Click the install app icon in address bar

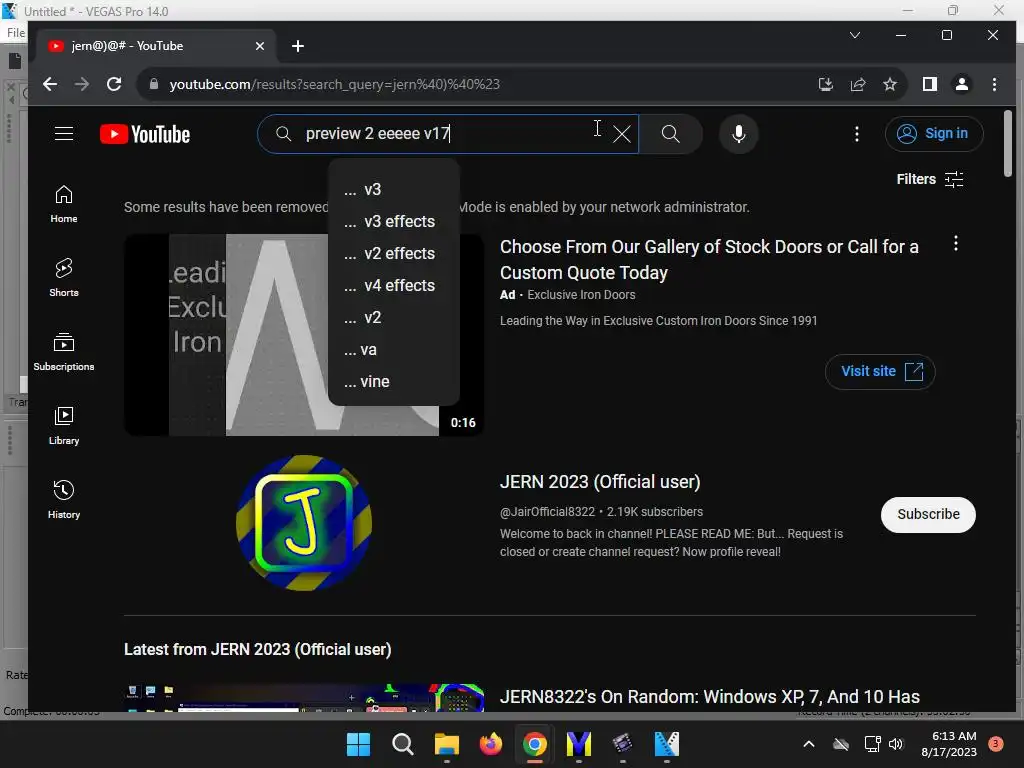click(x=825, y=84)
